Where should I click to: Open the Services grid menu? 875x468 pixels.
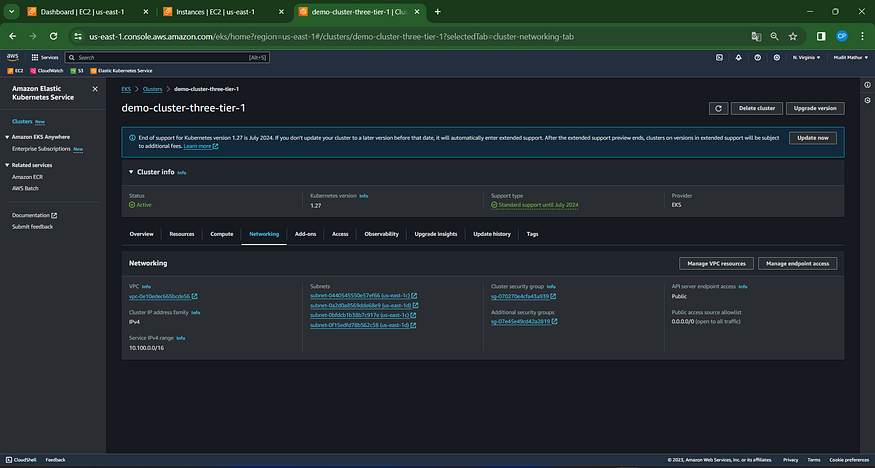pyautogui.click(x=45, y=57)
